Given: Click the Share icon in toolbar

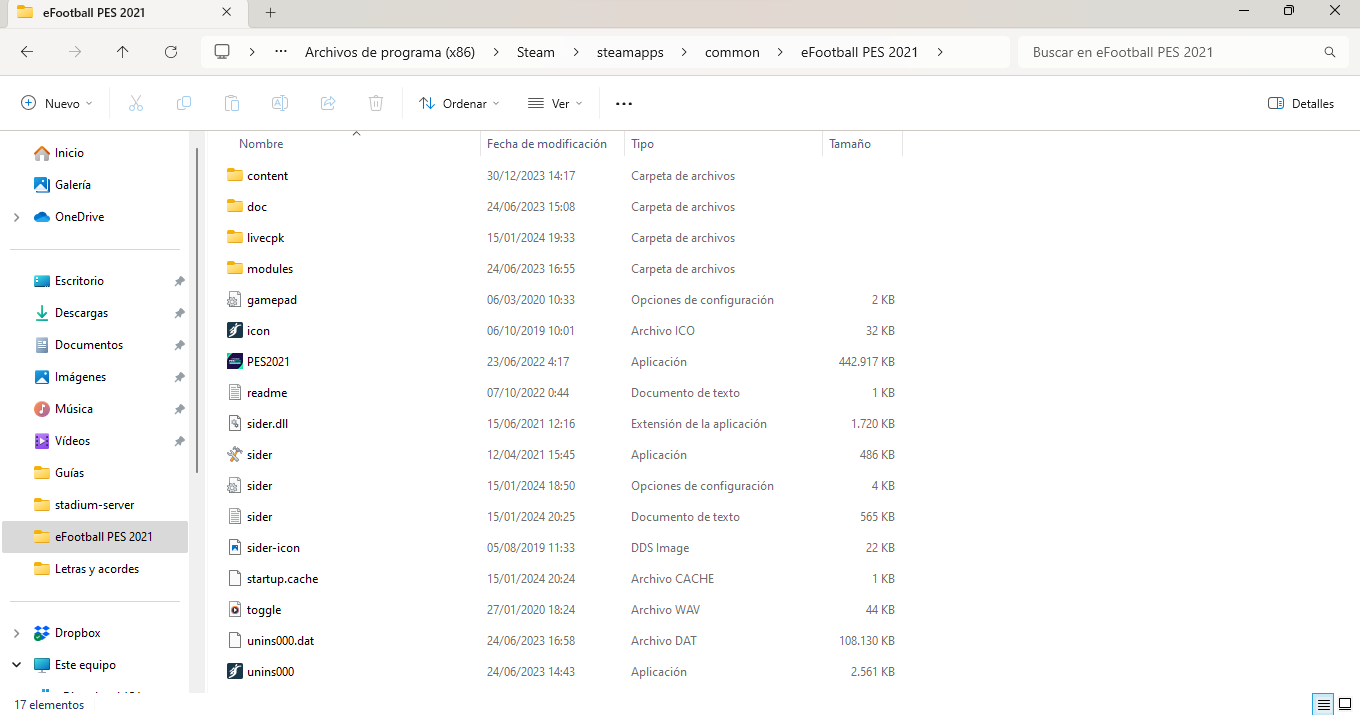Looking at the screenshot, I should [328, 103].
